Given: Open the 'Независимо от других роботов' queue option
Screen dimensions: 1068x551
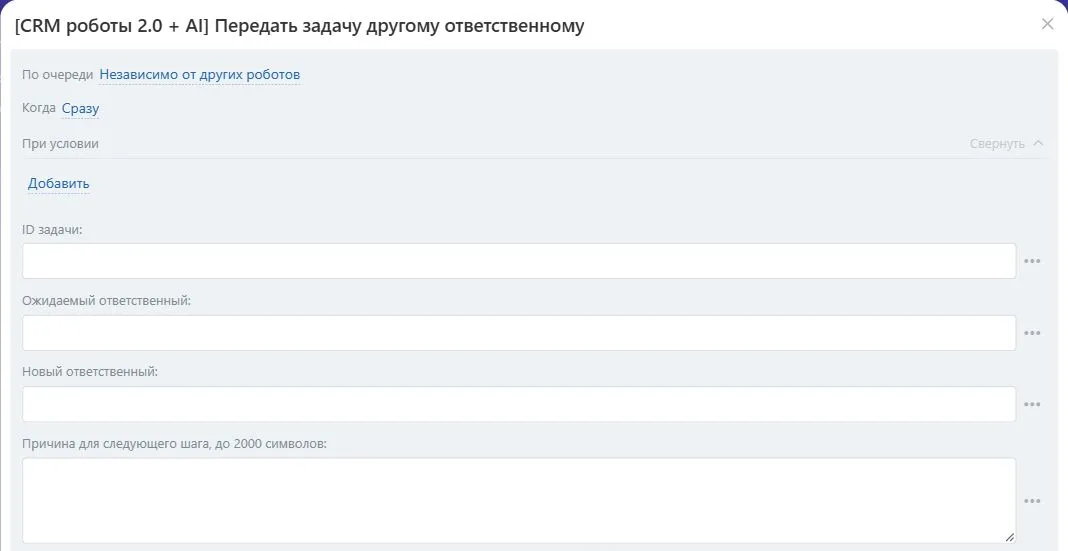Looking at the screenshot, I should click(200, 74).
